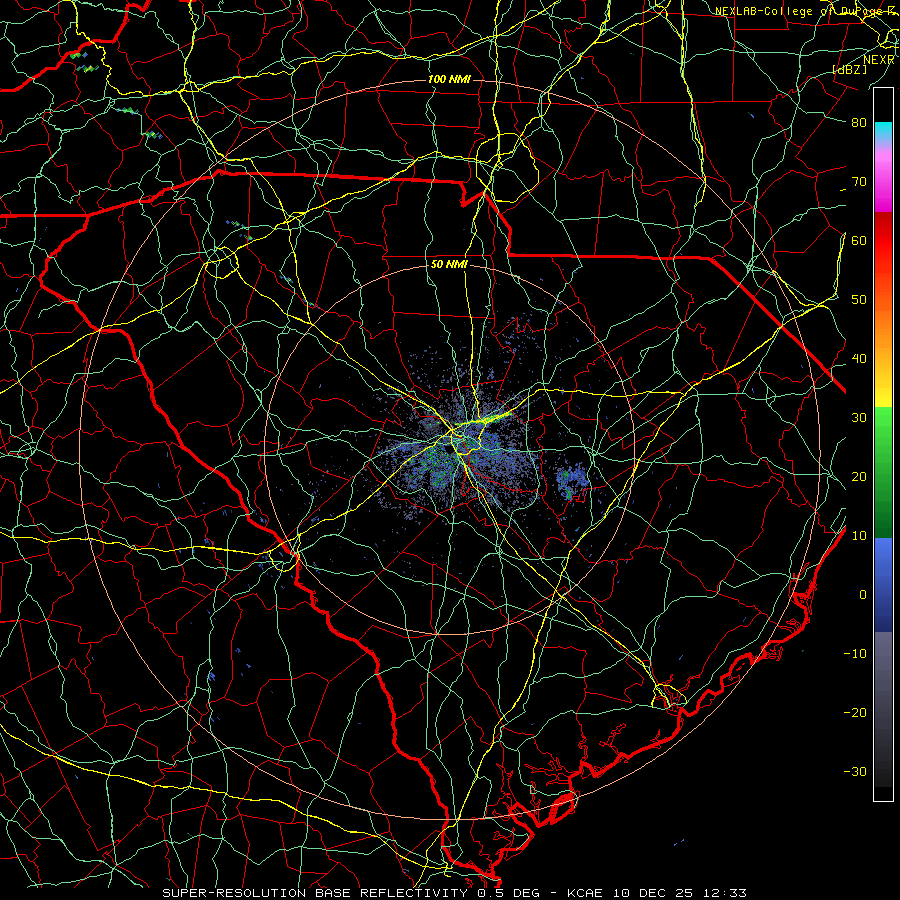Click the 30 value on the dBZ scale

point(859,418)
